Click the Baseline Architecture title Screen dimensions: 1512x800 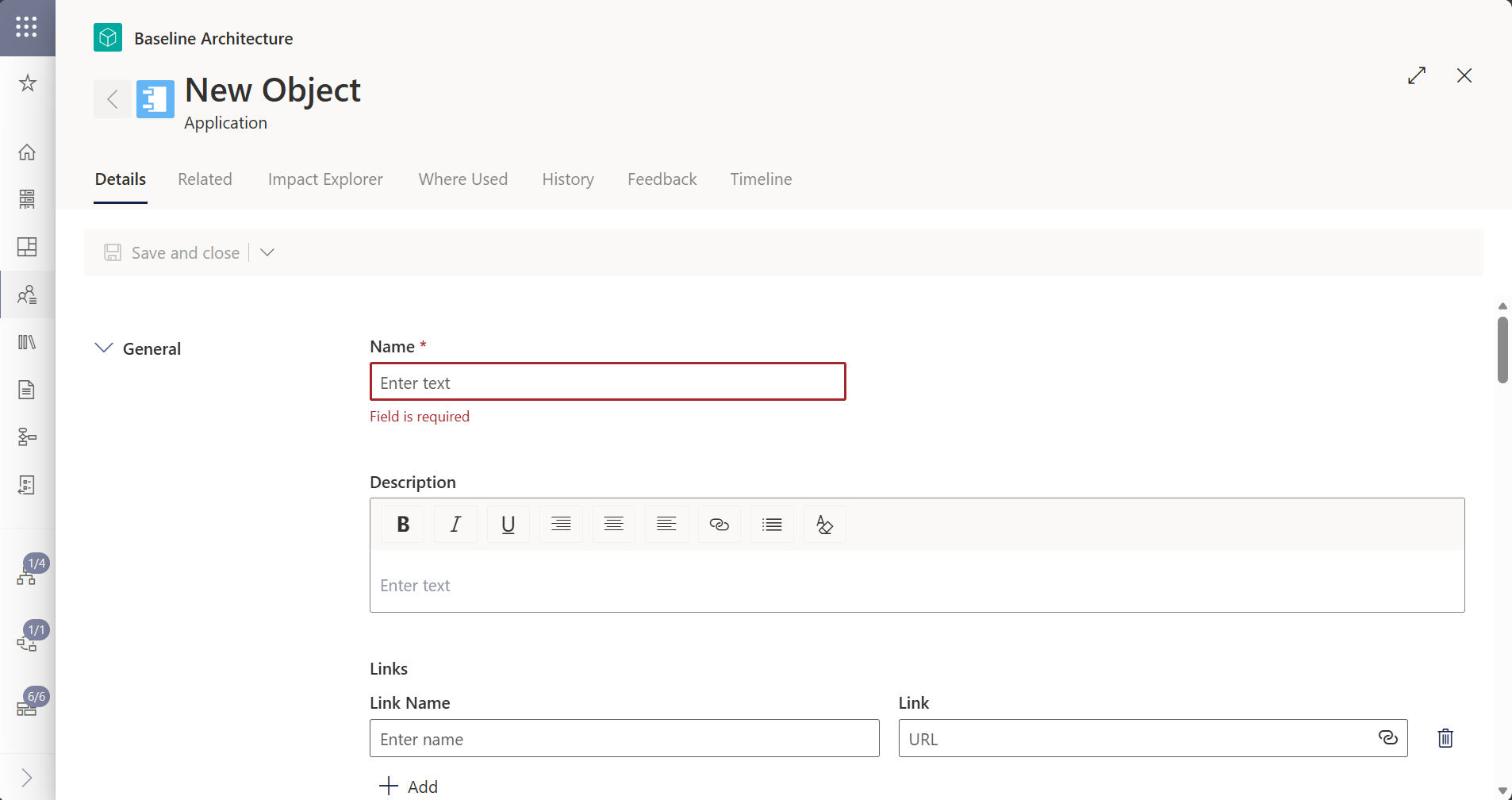pos(213,38)
